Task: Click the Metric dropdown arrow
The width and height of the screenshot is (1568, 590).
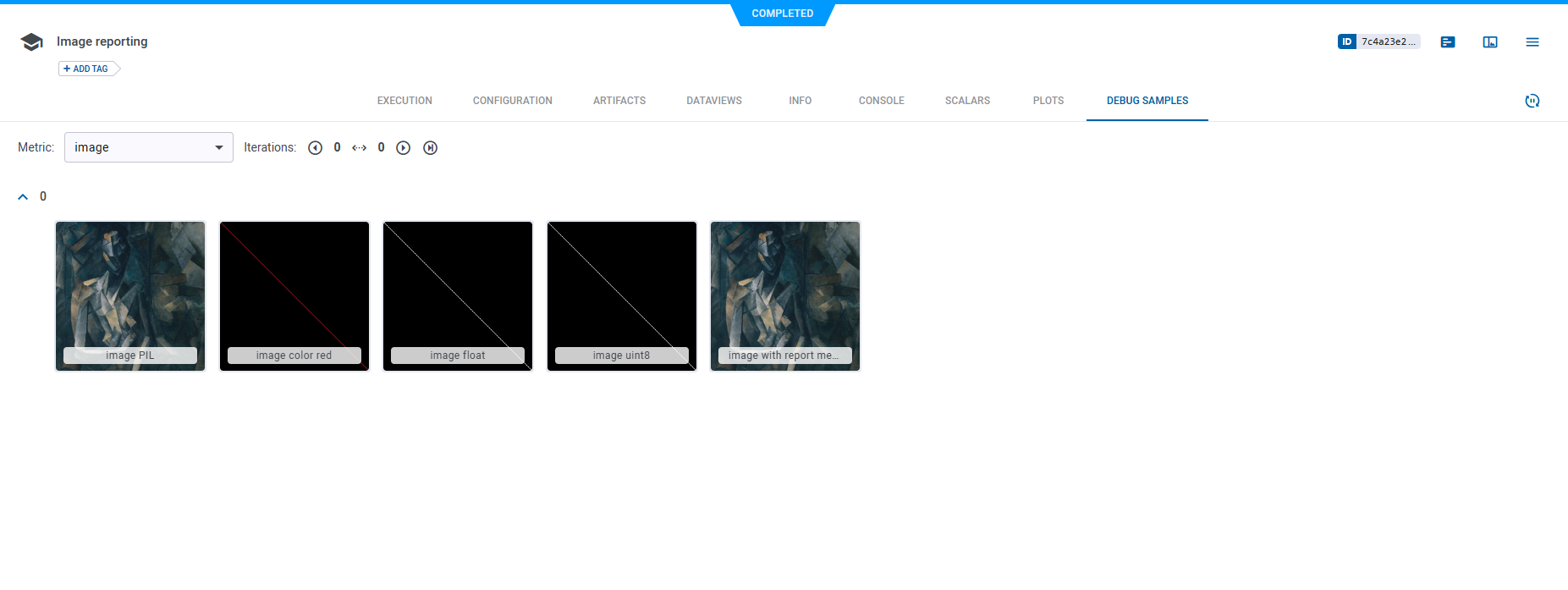Action: pos(219,147)
